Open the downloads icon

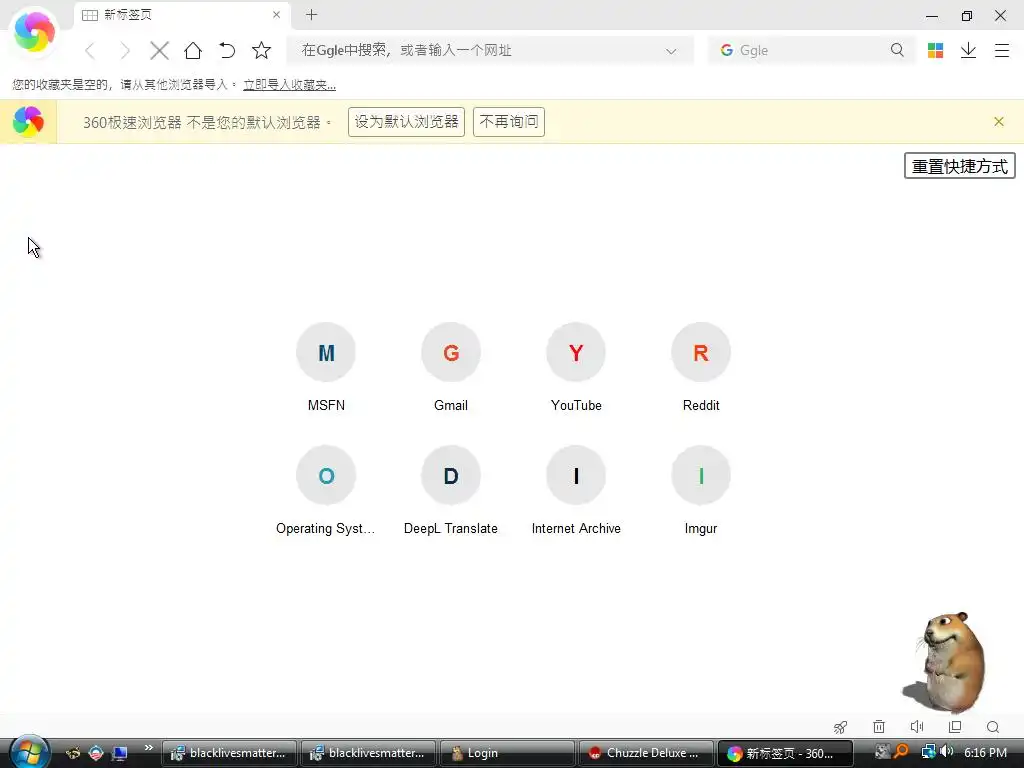968,50
